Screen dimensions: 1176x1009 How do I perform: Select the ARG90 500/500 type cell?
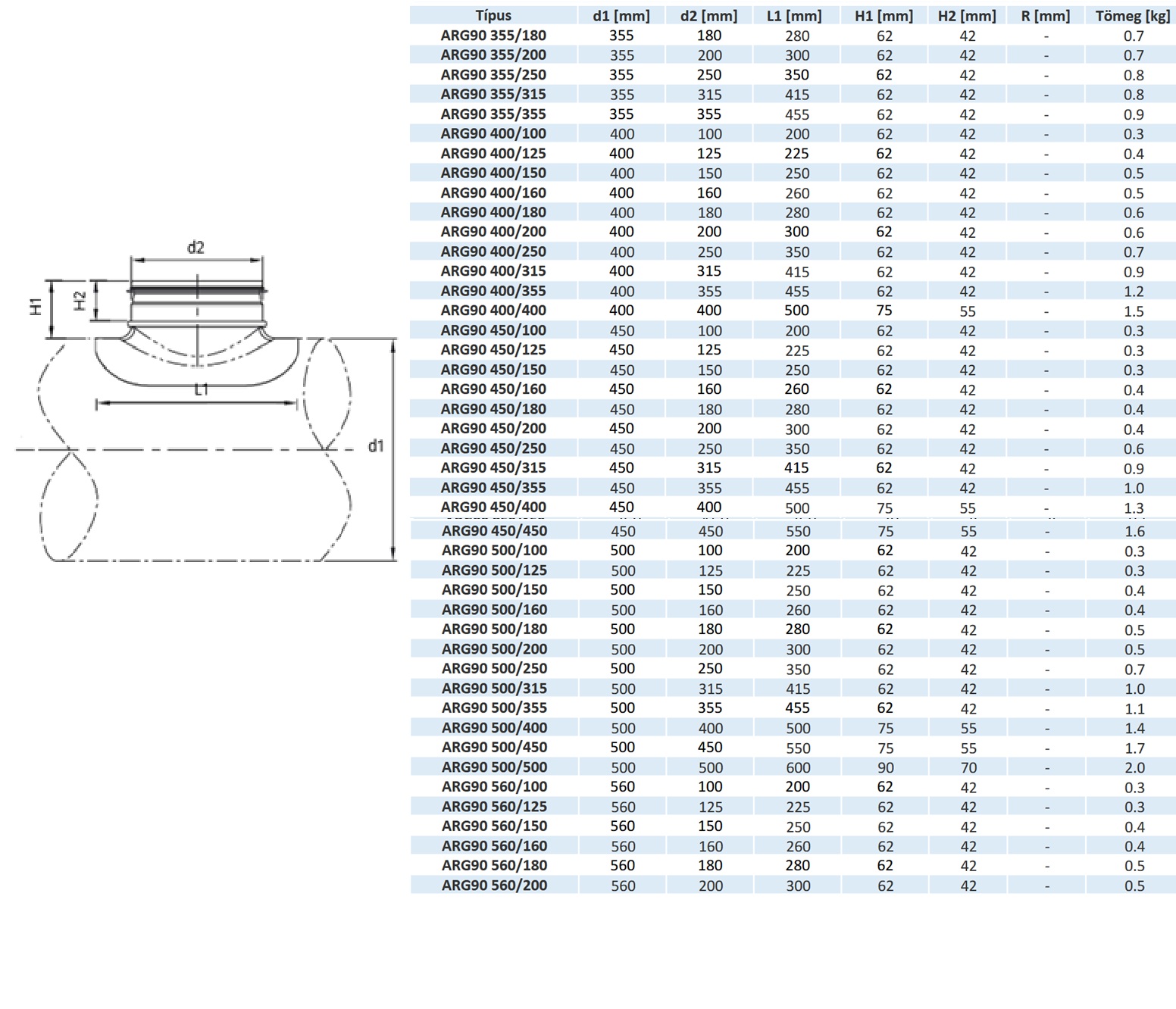pyautogui.click(x=494, y=767)
